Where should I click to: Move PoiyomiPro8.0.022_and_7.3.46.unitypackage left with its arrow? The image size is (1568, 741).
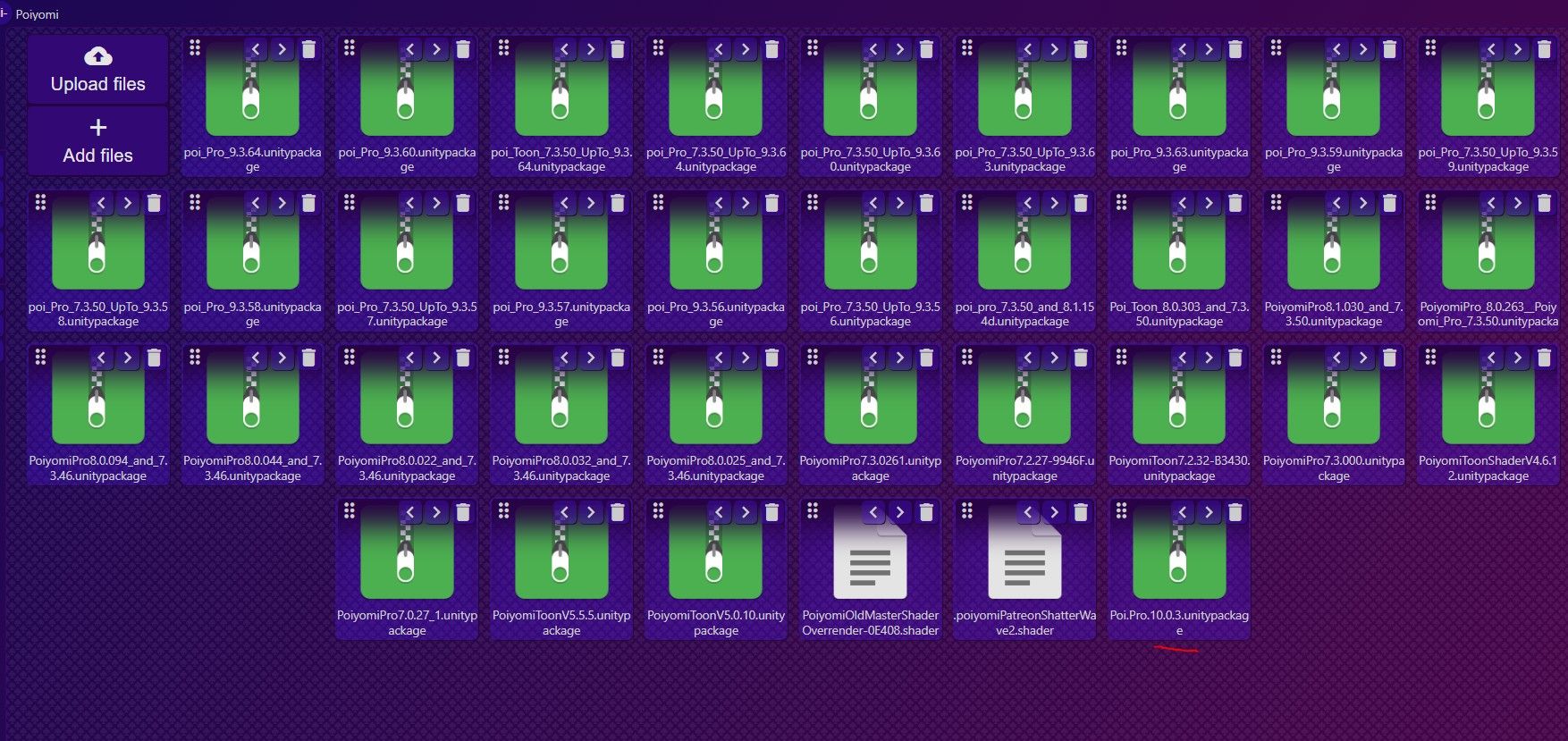click(410, 358)
